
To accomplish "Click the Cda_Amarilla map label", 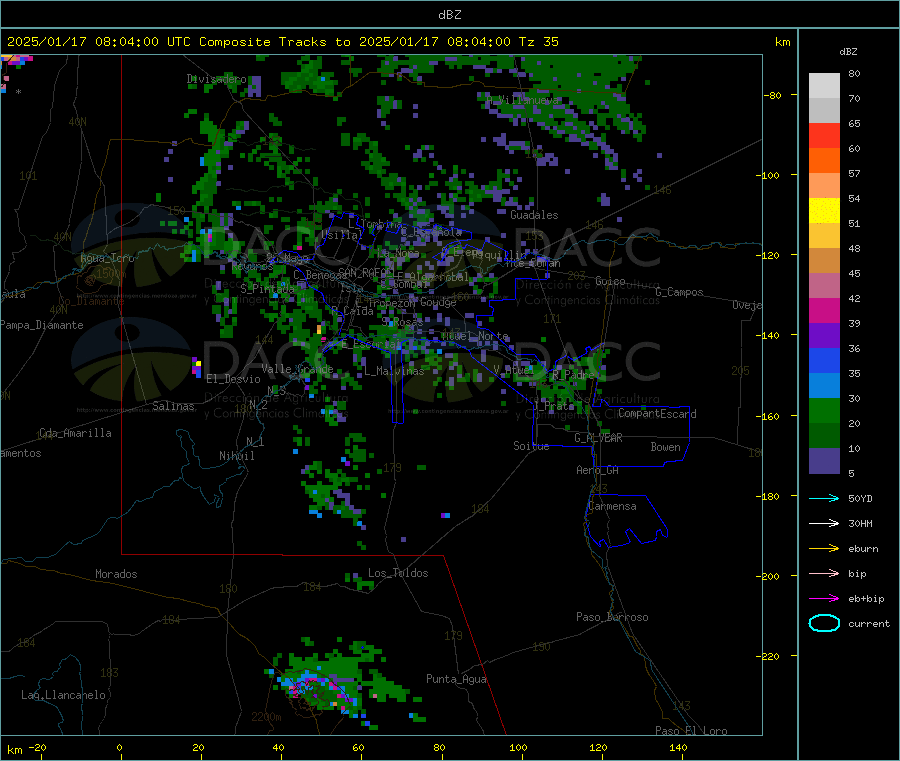I will tap(75, 433).
